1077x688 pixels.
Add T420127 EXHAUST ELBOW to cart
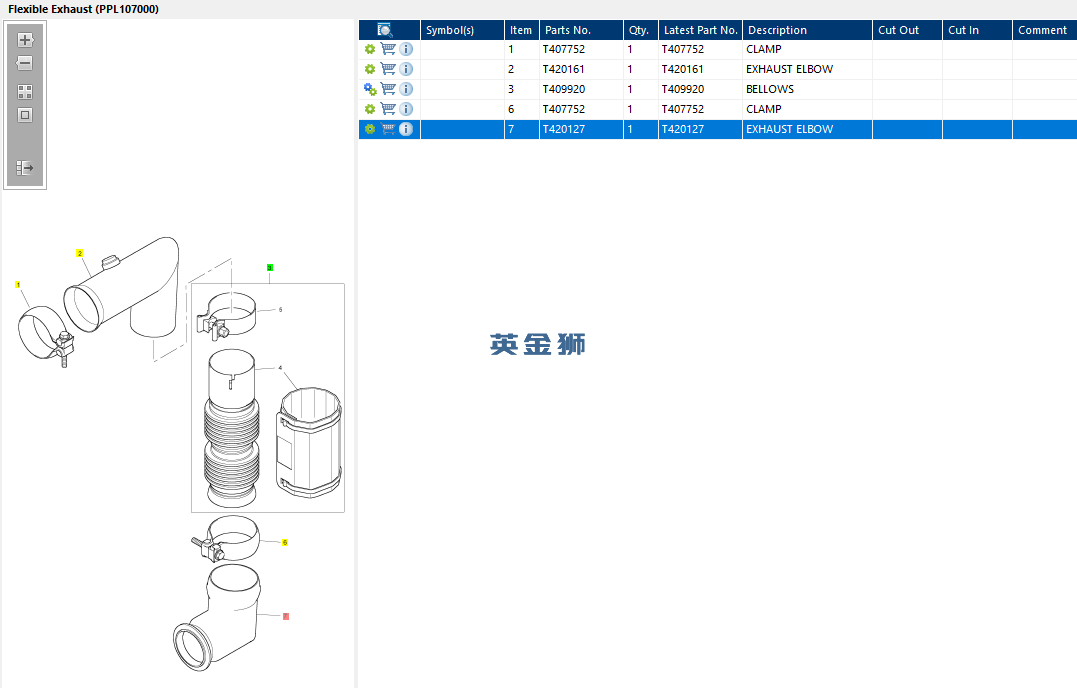pos(388,129)
